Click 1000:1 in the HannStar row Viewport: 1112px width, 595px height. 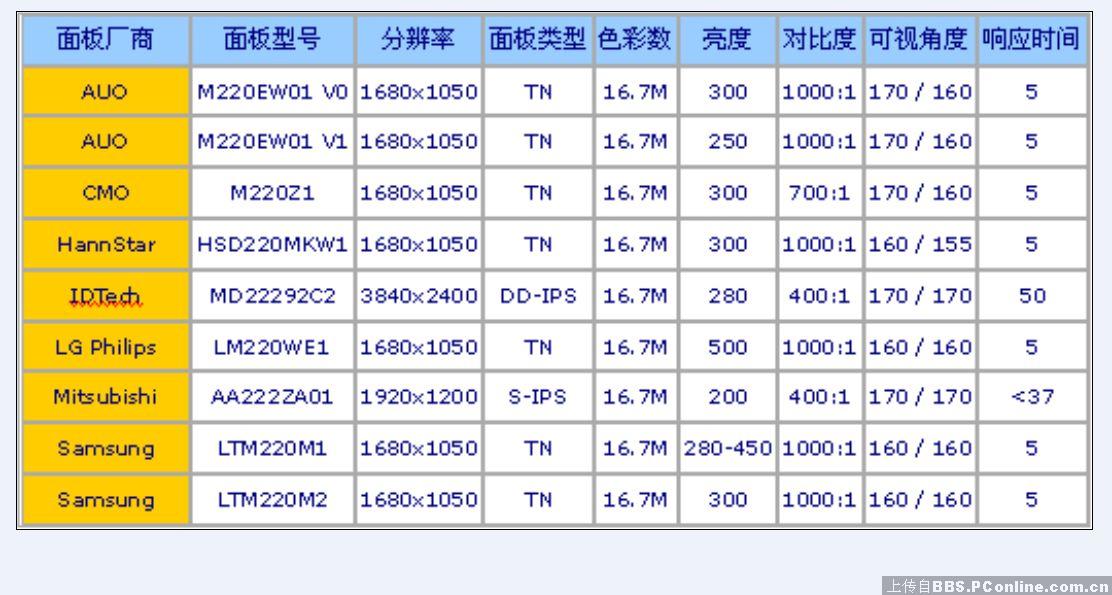(x=820, y=245)
